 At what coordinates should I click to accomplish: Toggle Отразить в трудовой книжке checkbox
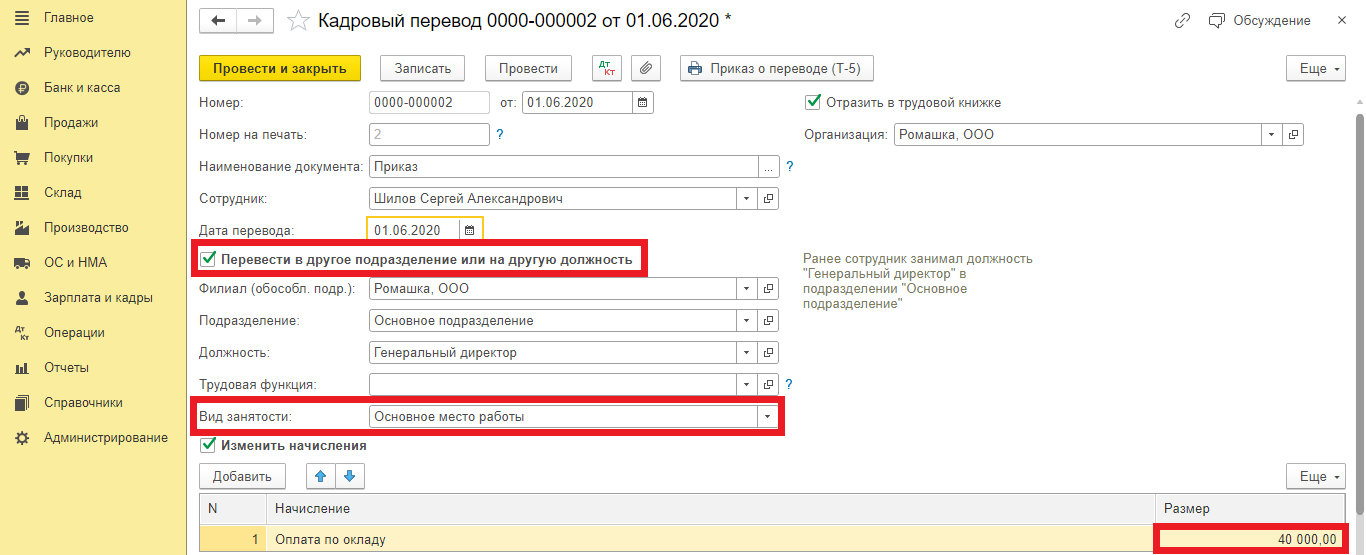[x=812, y=102]
